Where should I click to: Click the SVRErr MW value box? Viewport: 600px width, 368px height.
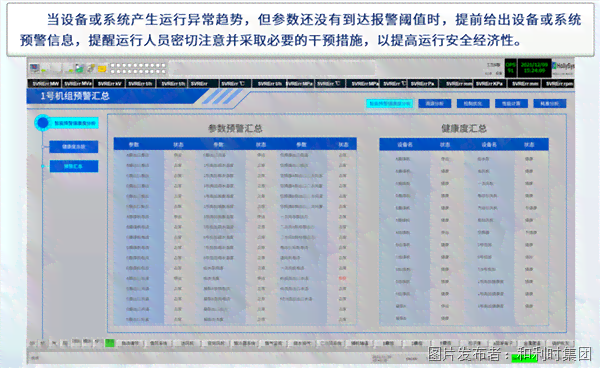(x=45, y=83)
